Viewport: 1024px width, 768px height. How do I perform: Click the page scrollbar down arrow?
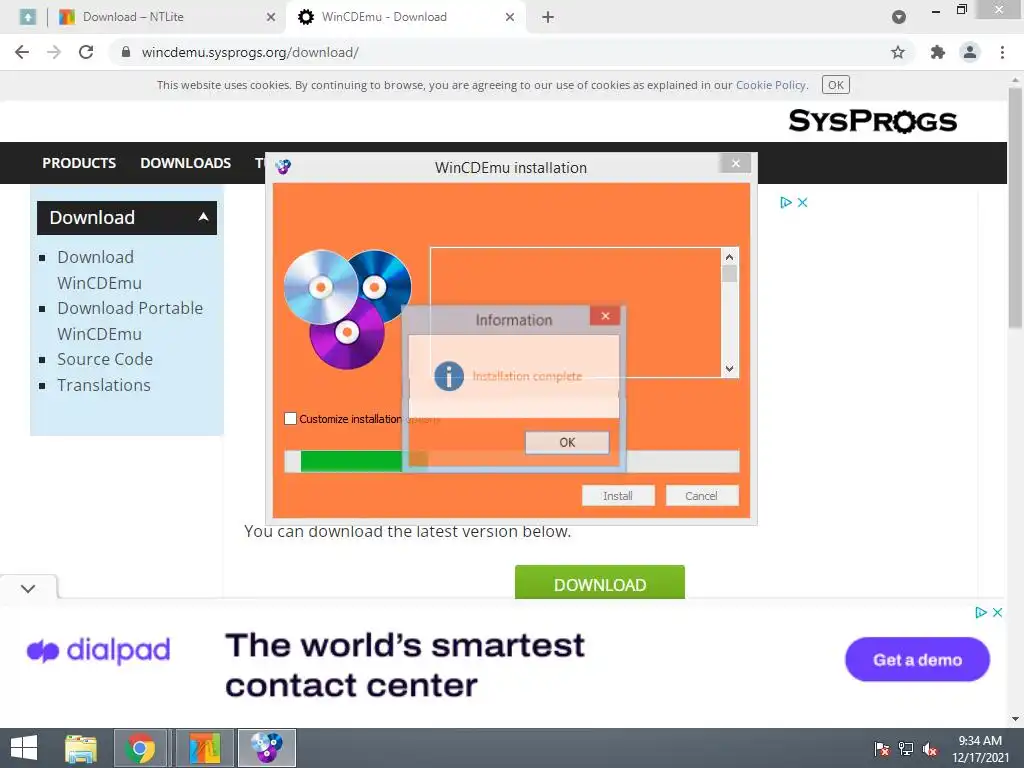[x=1015, y=719]
